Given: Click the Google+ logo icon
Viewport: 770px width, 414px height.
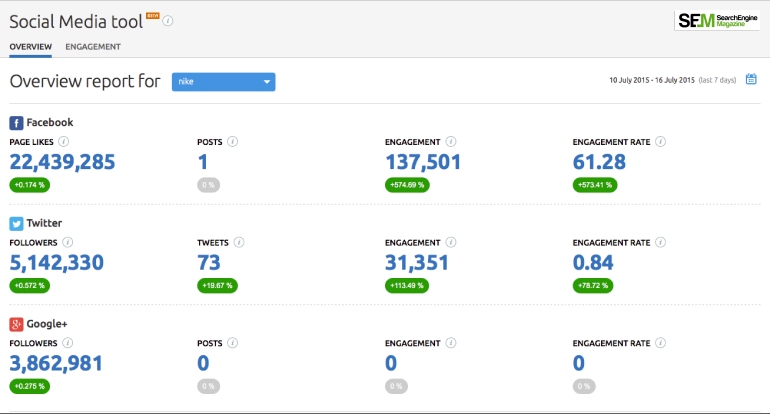Looking at the screenshot, I should (x=16, y=324).
